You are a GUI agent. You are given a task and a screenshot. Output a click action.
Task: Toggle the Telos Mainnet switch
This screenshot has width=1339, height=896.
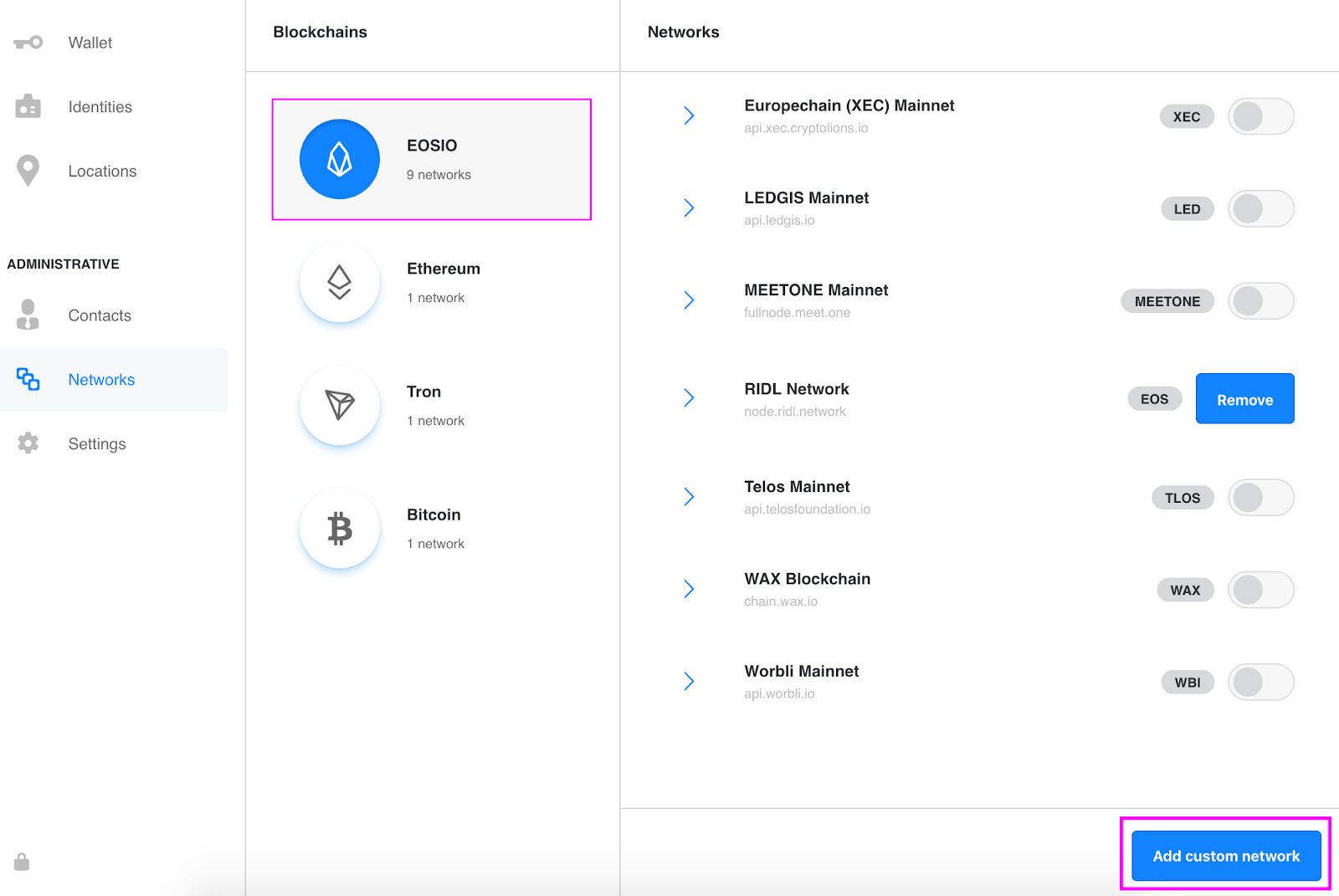point(1261,498)
